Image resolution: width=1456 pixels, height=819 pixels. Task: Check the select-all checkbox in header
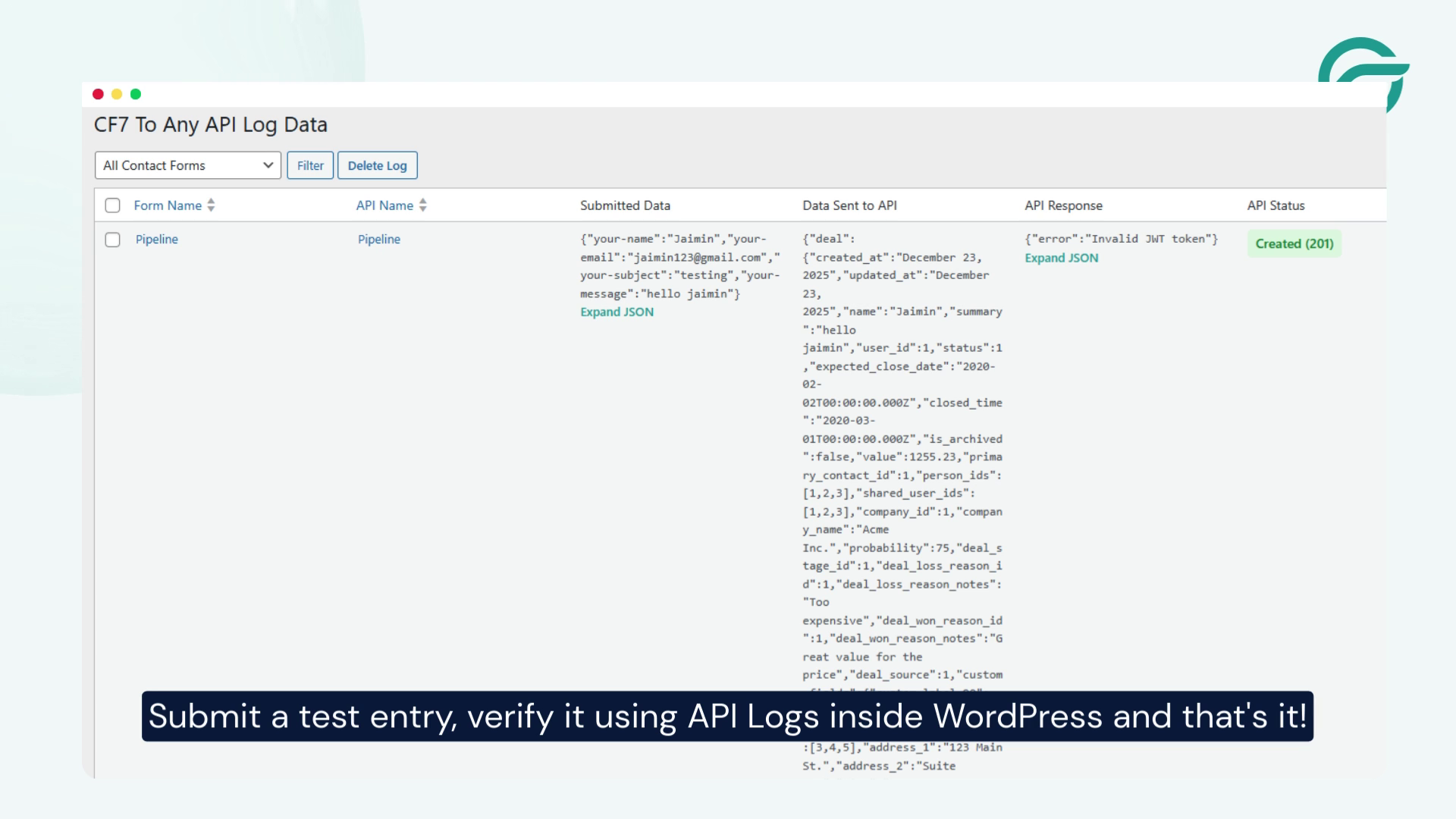[112, 205]
